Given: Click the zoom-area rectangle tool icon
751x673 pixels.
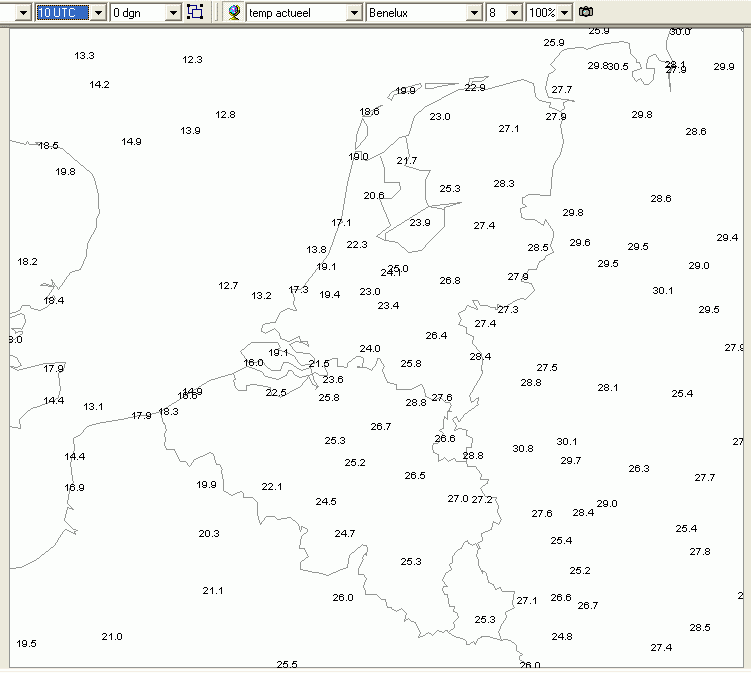Looking at the screenshot, I should 195,12.
